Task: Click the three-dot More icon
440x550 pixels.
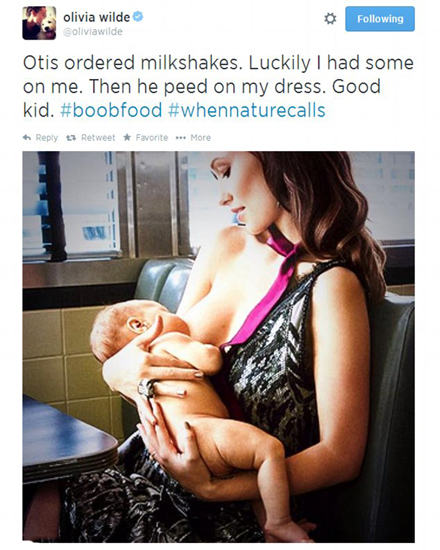Action: [180, 138]
